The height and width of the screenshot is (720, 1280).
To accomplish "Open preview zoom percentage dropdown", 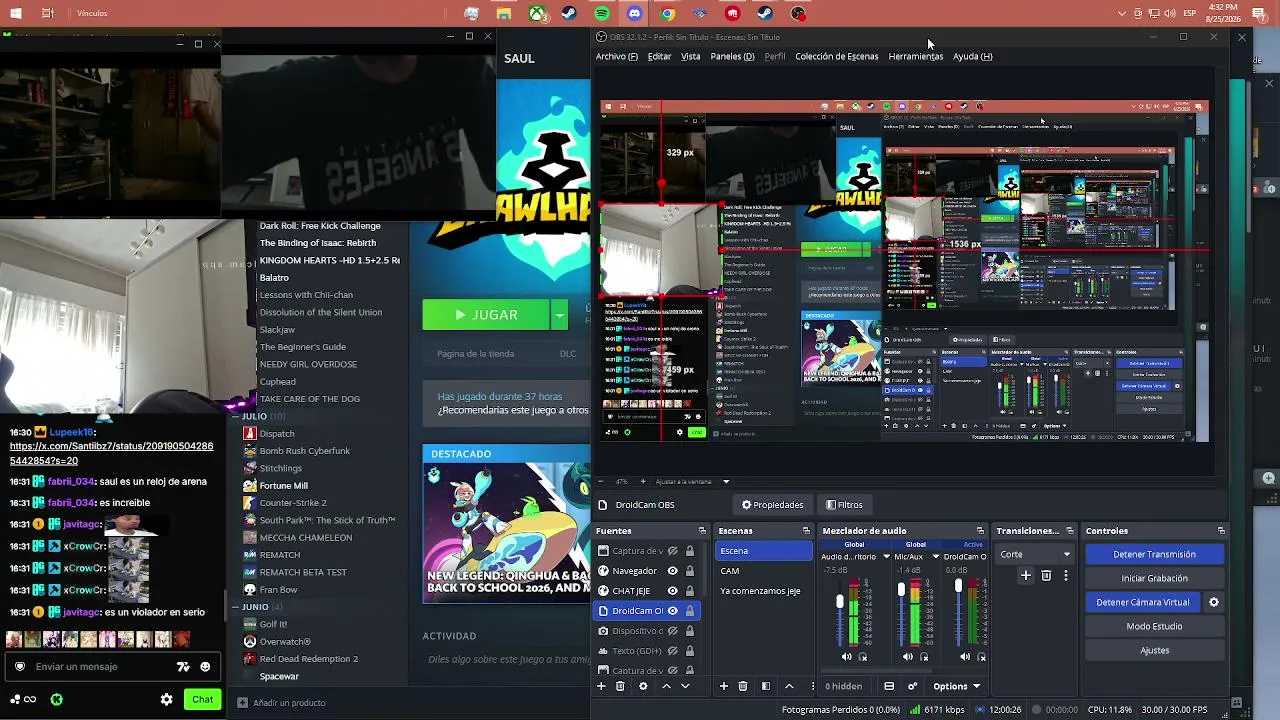I will (726, 482).
